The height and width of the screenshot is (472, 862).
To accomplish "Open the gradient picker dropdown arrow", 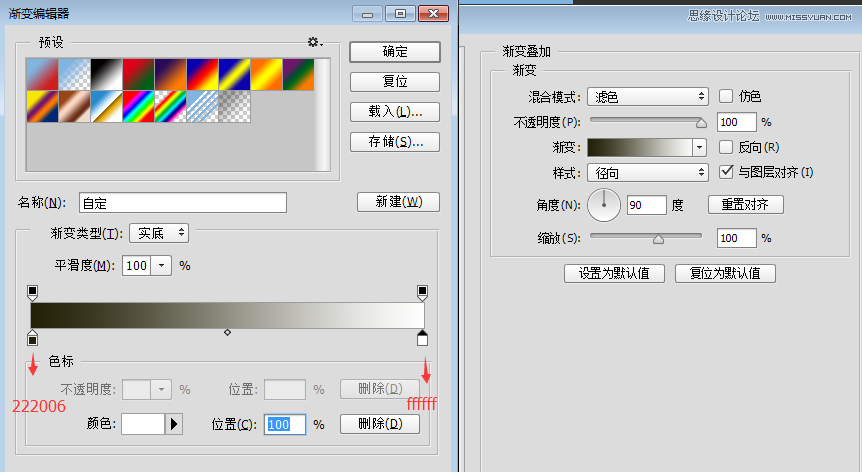I will pyautogui.click(x=699, y=147).
